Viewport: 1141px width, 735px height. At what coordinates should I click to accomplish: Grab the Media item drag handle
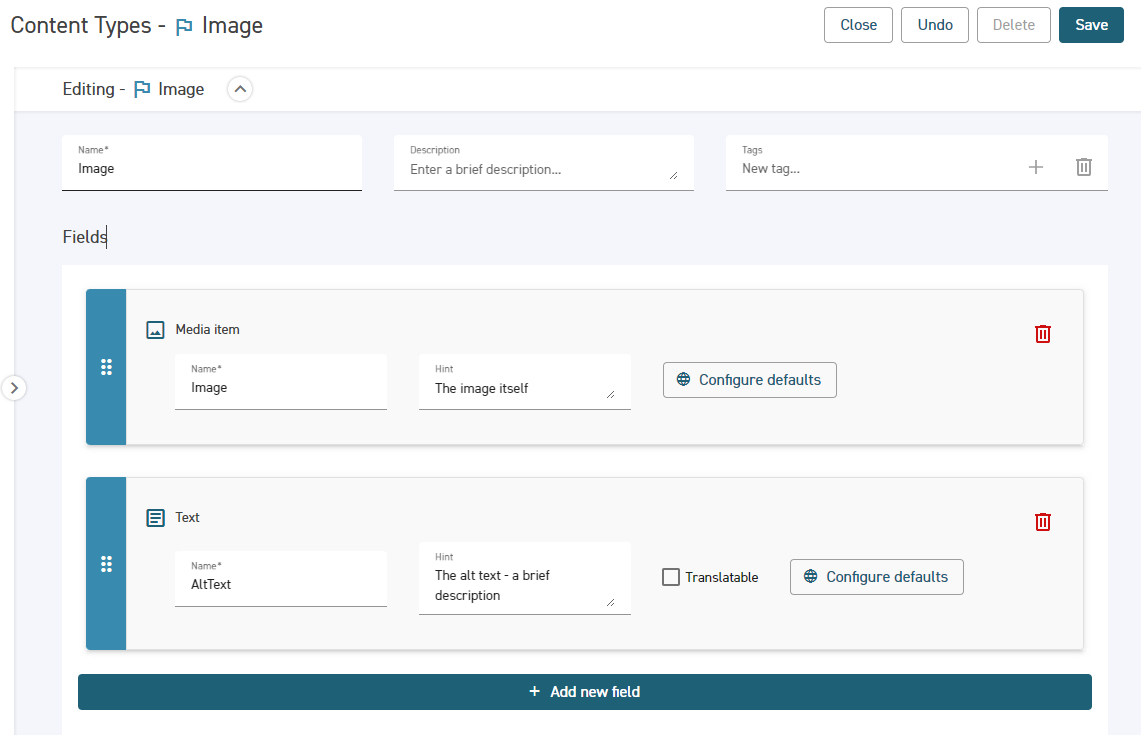coord(106,367)
